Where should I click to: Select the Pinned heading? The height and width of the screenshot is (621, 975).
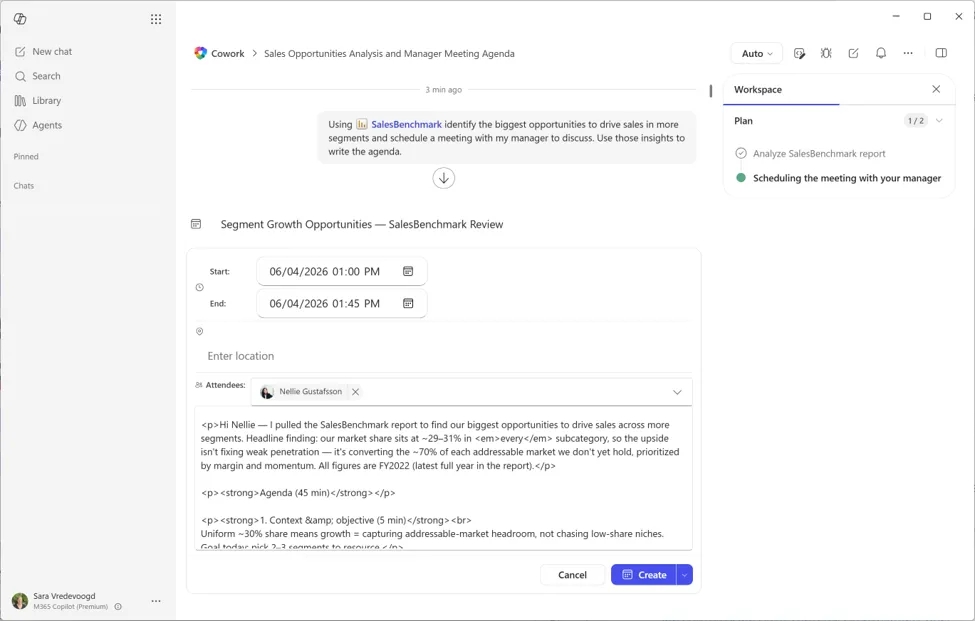[26, 157]
